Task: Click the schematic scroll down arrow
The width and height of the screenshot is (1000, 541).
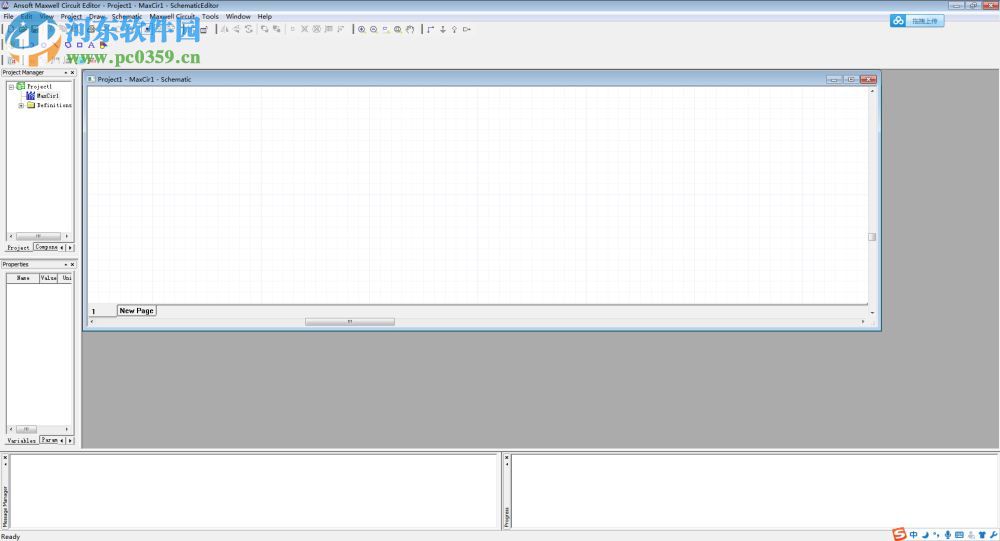Action: (x=872, y=312)
